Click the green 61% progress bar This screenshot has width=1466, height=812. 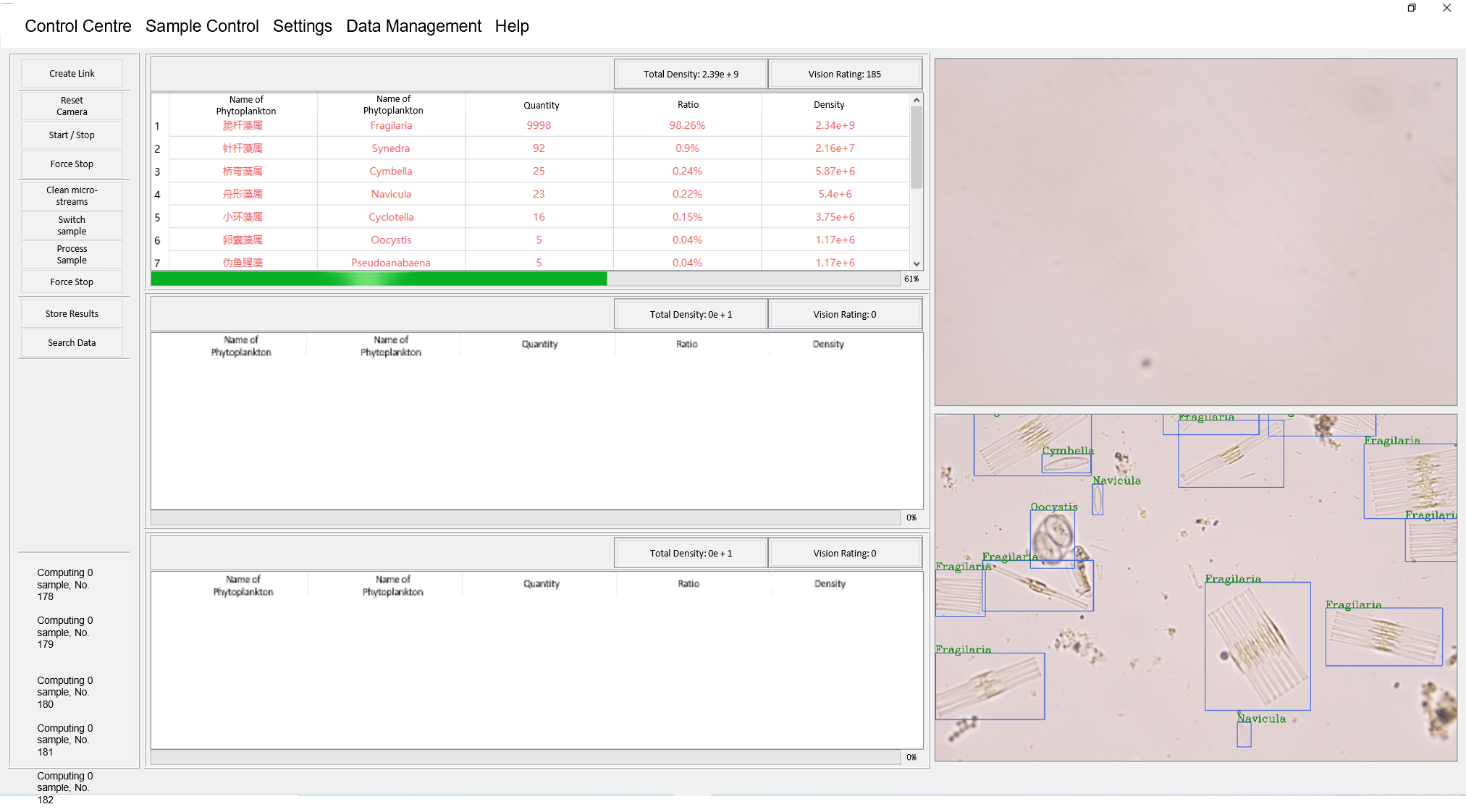coord(379,279)
